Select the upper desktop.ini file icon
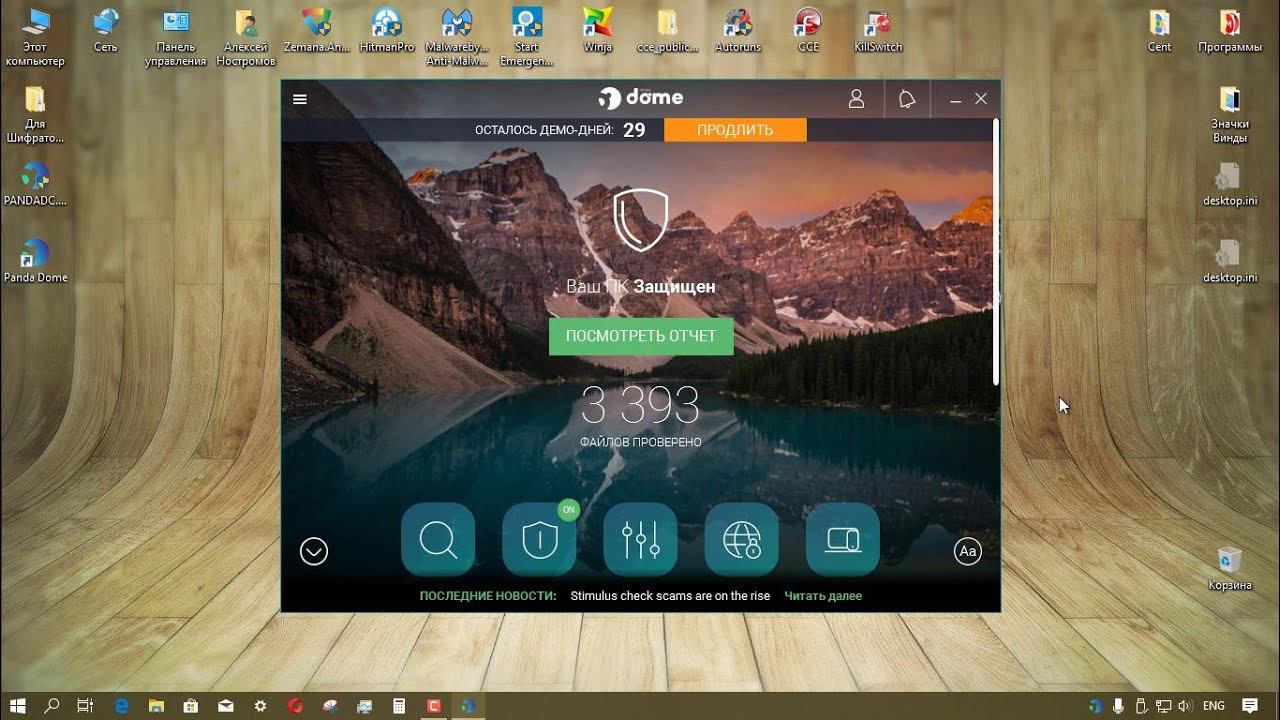The image size is (1280, 720). (x=1230, y=183)
